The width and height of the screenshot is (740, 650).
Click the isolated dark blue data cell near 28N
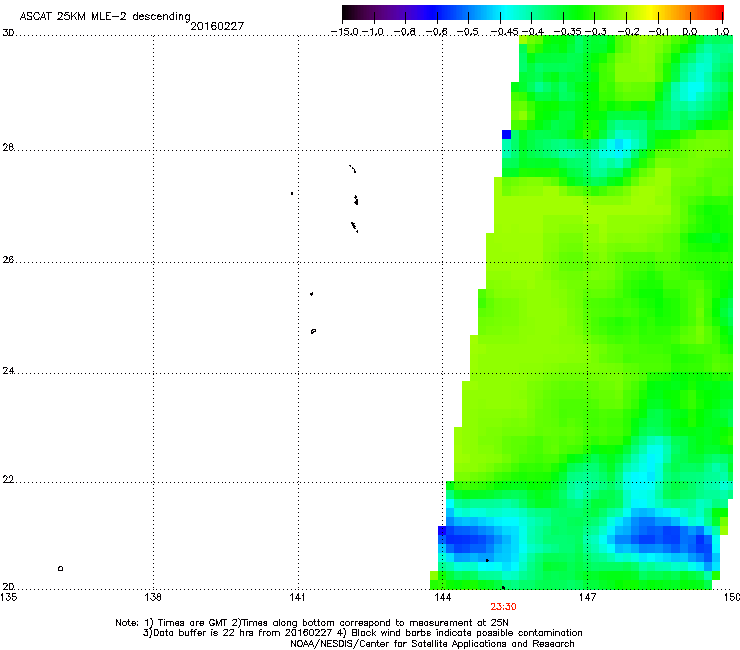pos(506,135)
